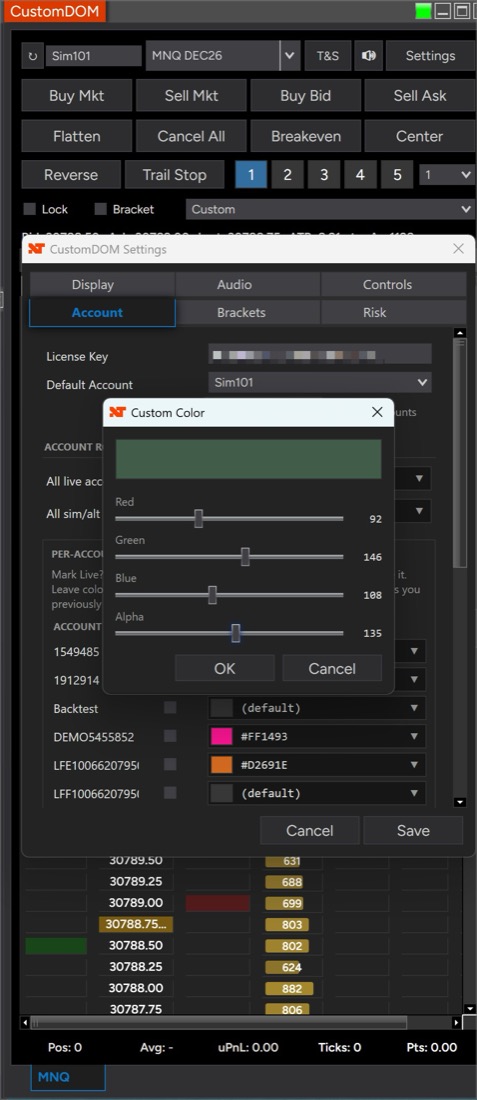Open the quantity dropdown showing 1
477x1100 pixels.
447,175
